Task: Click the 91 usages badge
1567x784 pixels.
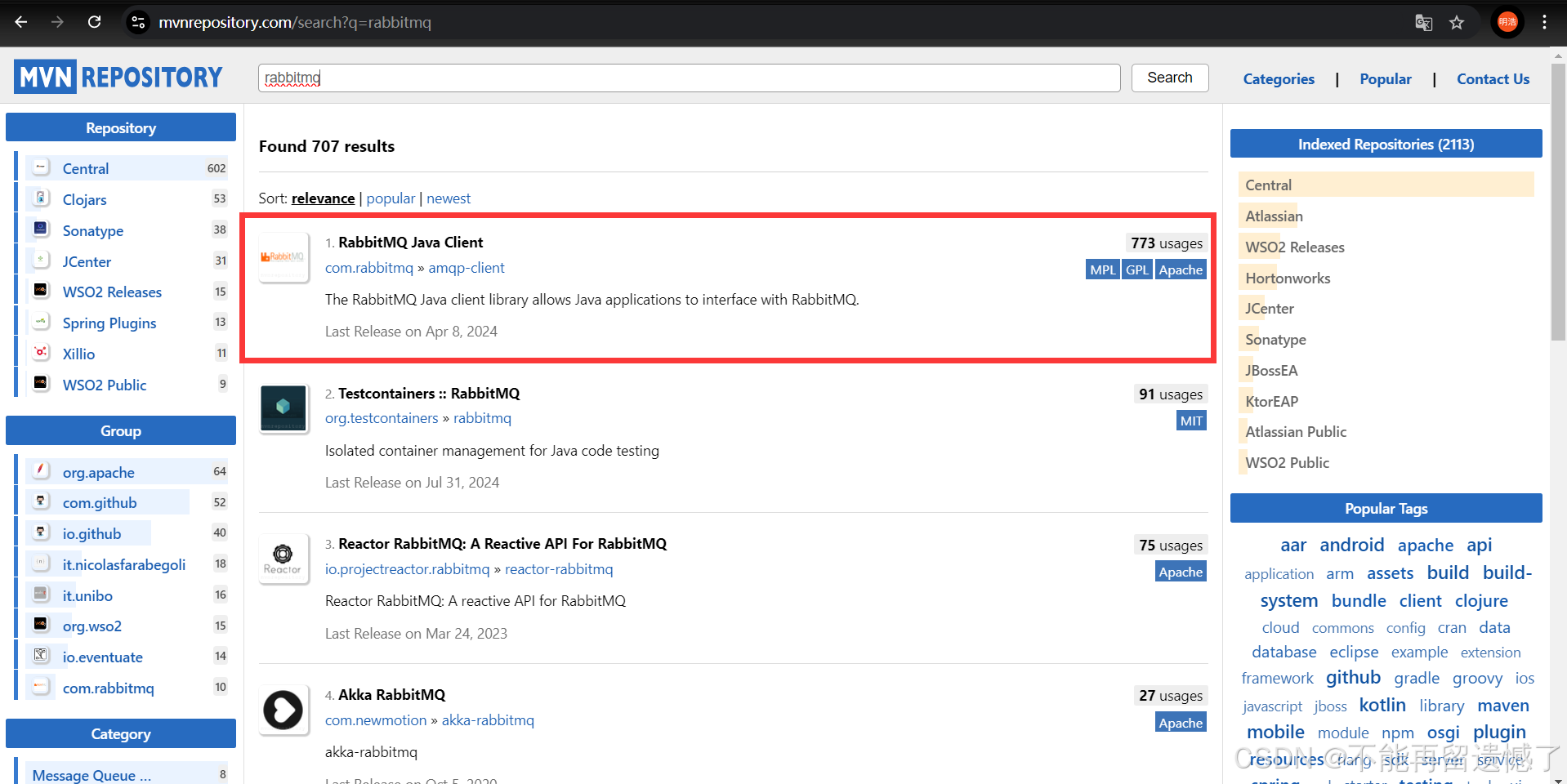Action: click(x=1171, y=394)
